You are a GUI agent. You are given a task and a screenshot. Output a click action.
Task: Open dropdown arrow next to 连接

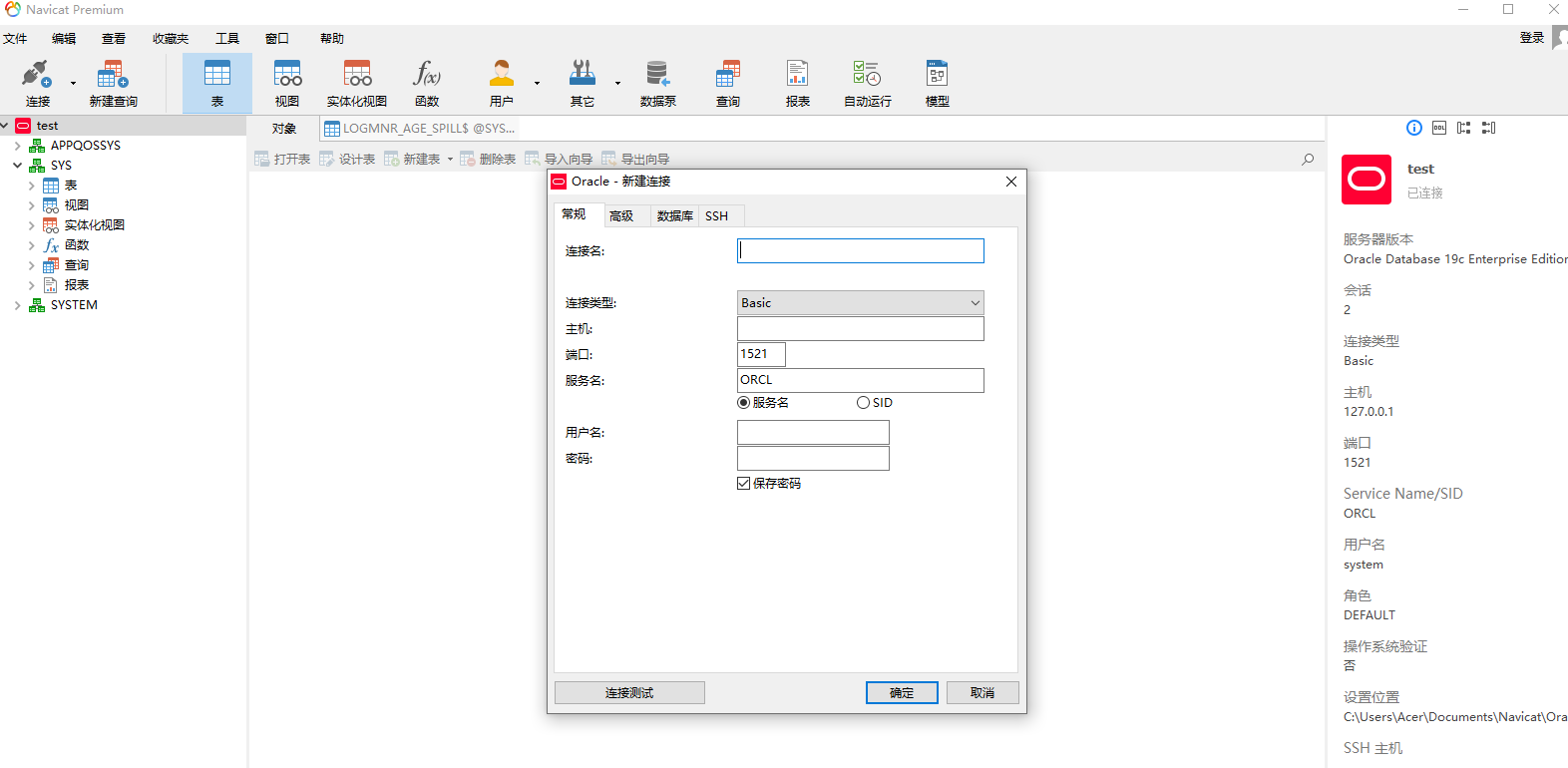pyautogui.click(x=73, y=84)
